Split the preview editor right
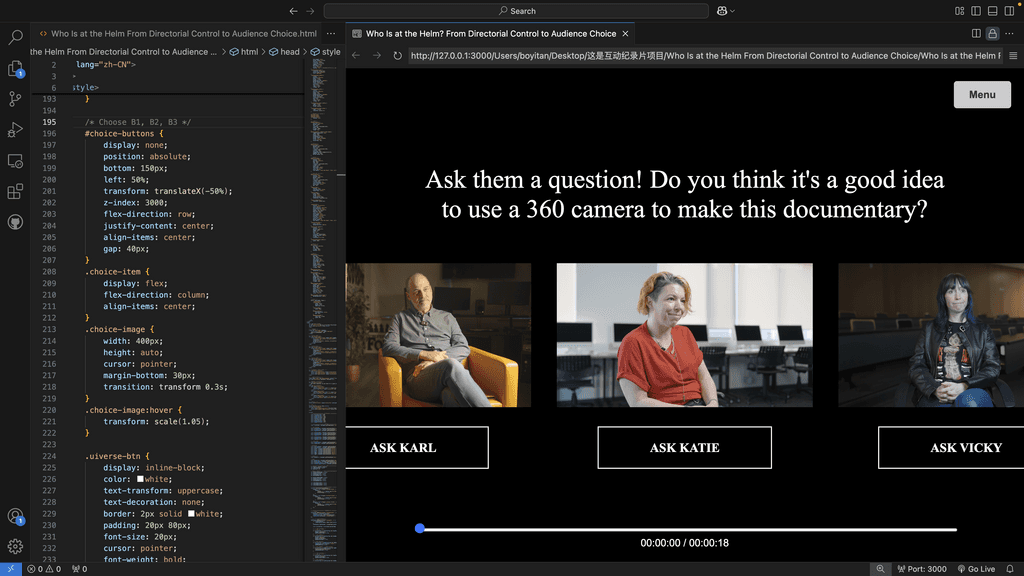The height and width of the screenshot is (576, 1024). tap(976, 33)
